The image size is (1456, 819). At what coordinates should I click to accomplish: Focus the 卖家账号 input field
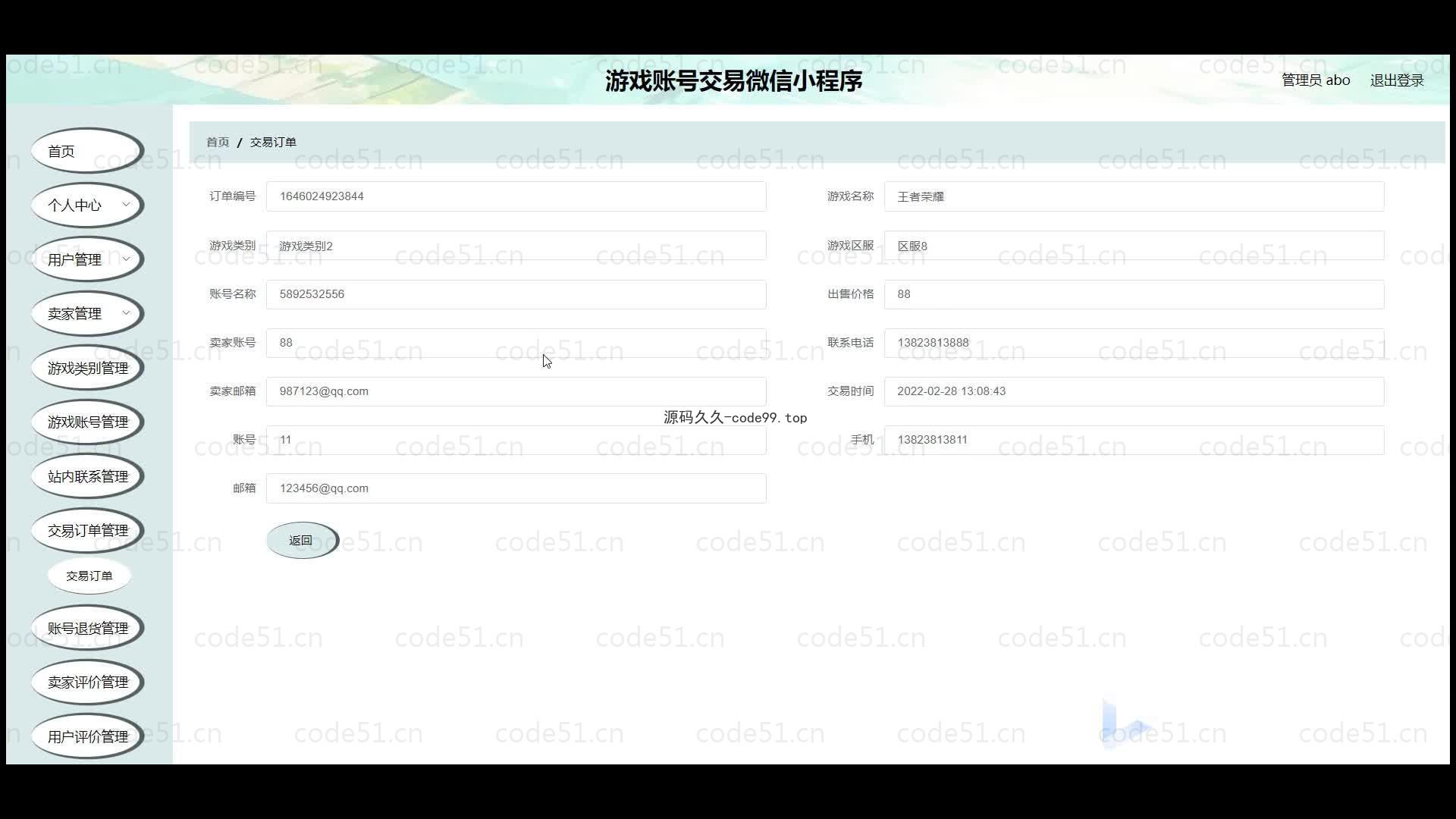pyautogui.click(x=516, y=343)
